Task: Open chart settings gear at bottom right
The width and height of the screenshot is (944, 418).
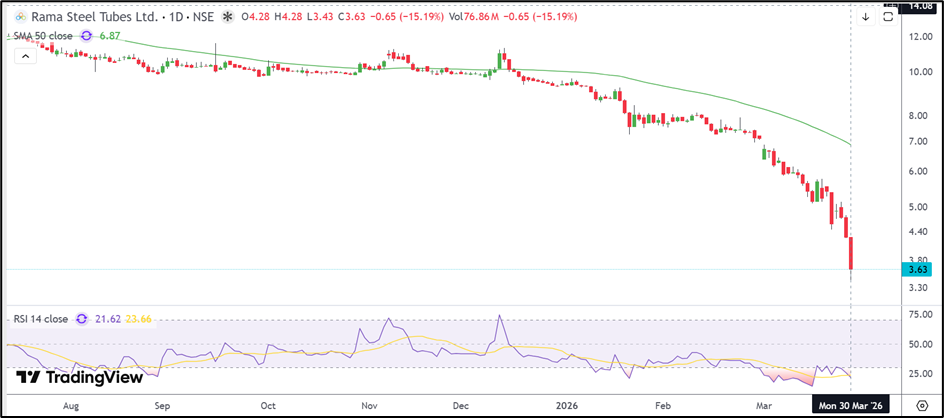Action: coord(921,406)
